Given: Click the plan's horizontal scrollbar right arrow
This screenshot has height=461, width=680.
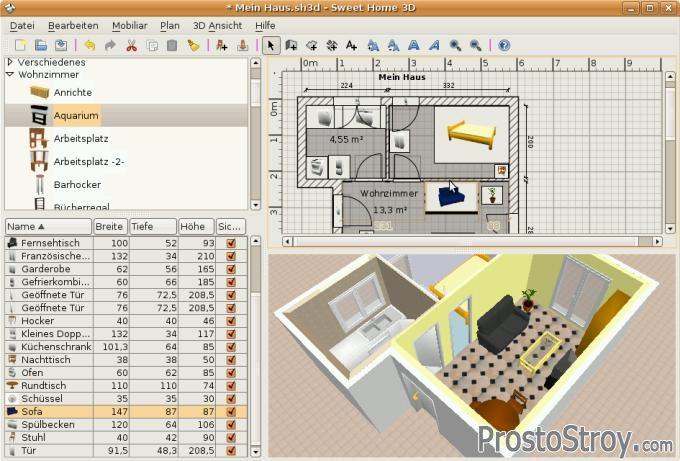Looking at the screenshot, I should coord(658,241).
